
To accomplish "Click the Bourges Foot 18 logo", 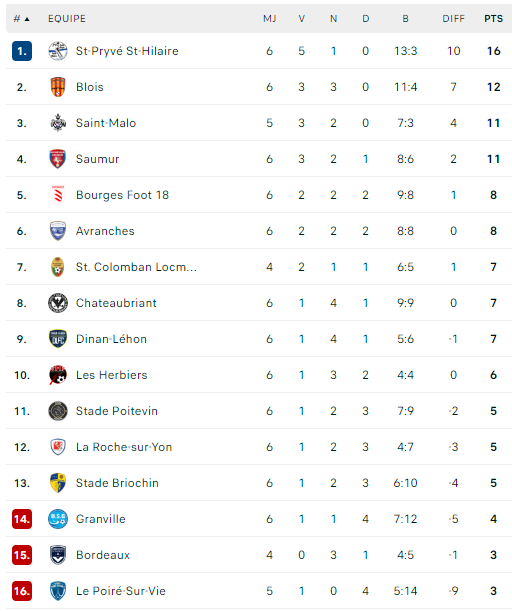I will pyautogui.click(x=58, y=195).
